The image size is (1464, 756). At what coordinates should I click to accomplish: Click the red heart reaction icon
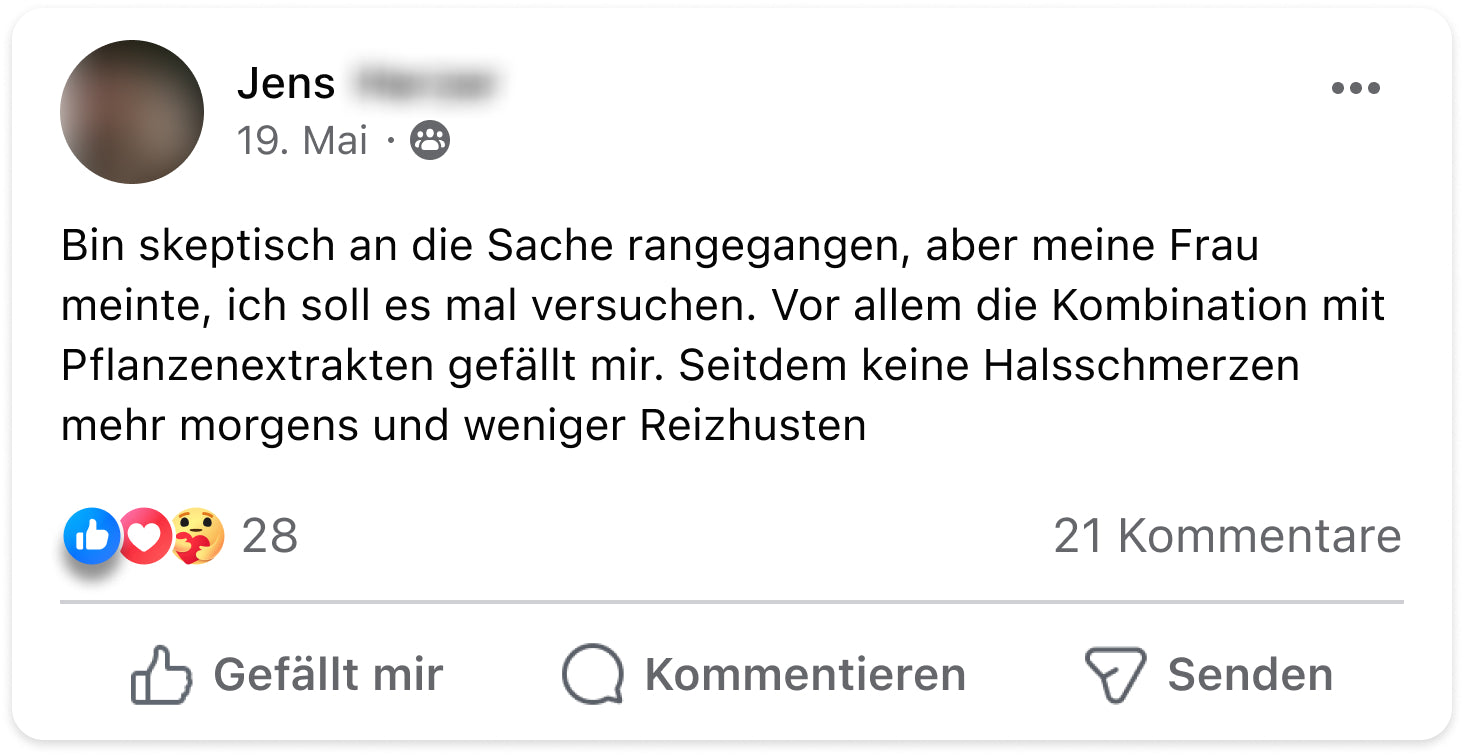[146, 537]
